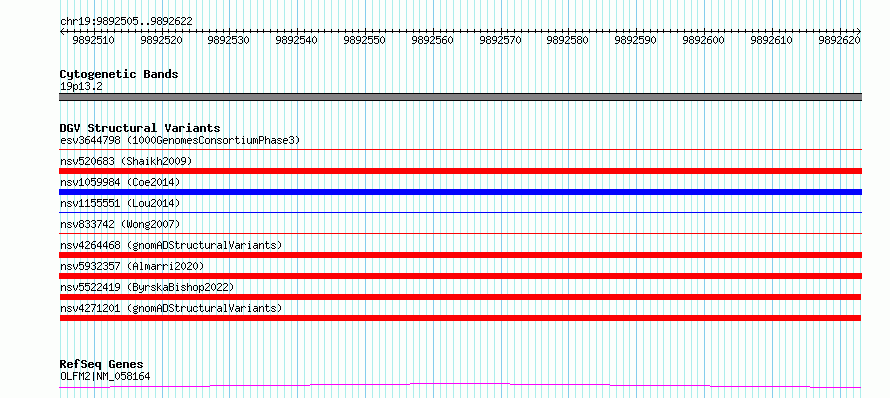Click the esv3644798 structural variant label
Screen dimensions: 890x398
click(180, 140)
